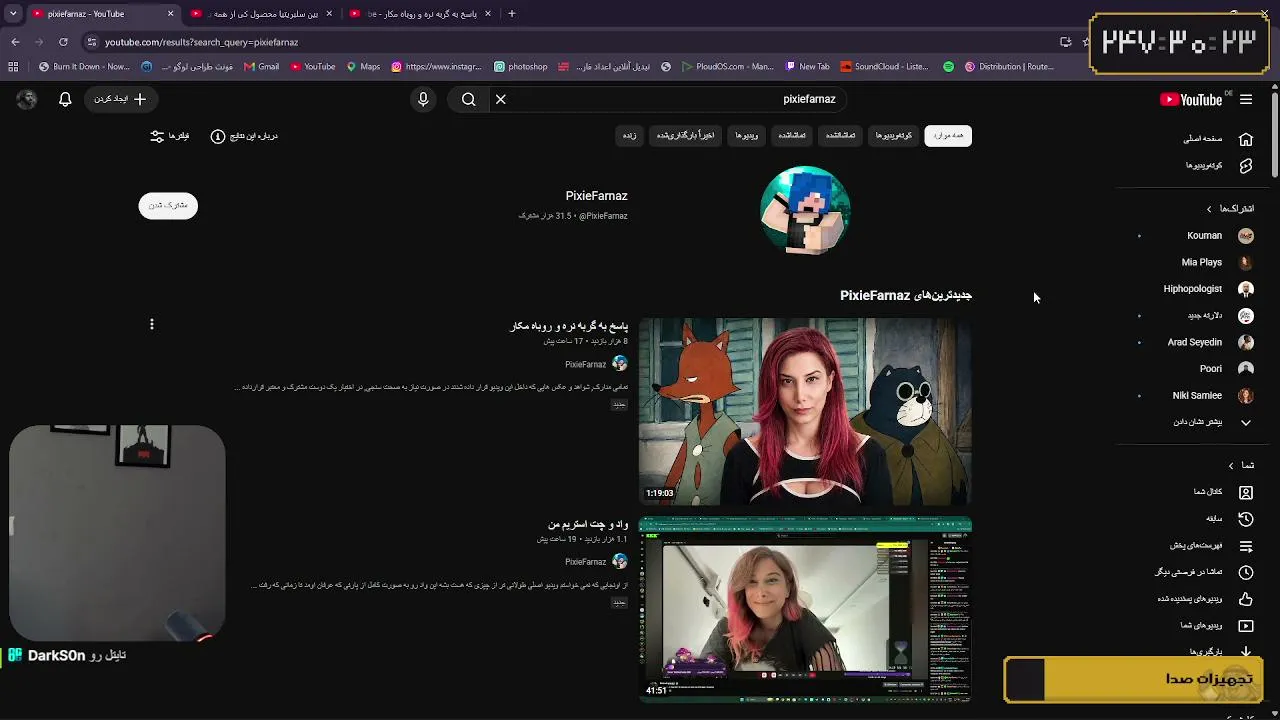Play the 1:19:03 video thumbnail

(x=805, y=412)
